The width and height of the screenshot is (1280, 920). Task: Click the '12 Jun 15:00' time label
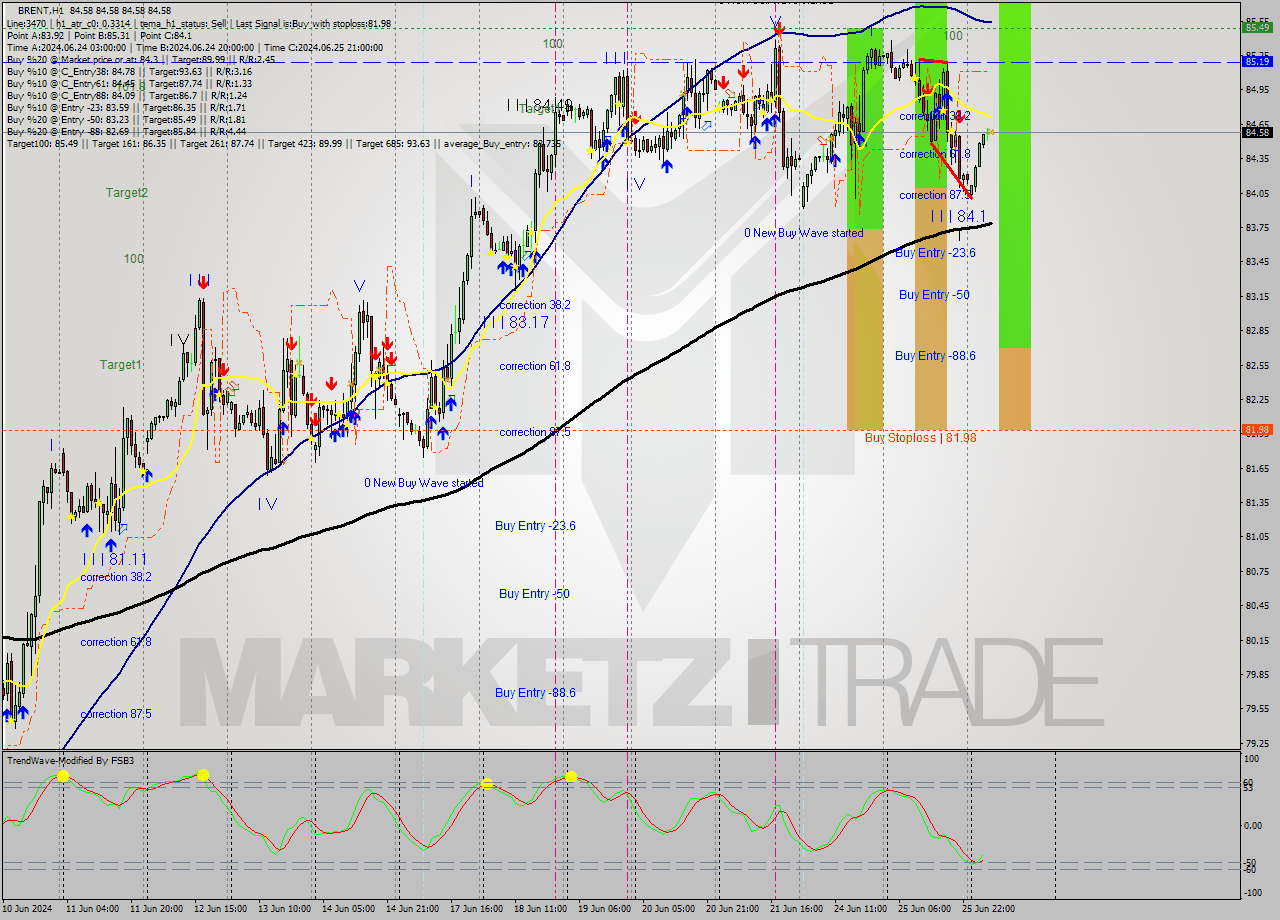coord(222,908)
